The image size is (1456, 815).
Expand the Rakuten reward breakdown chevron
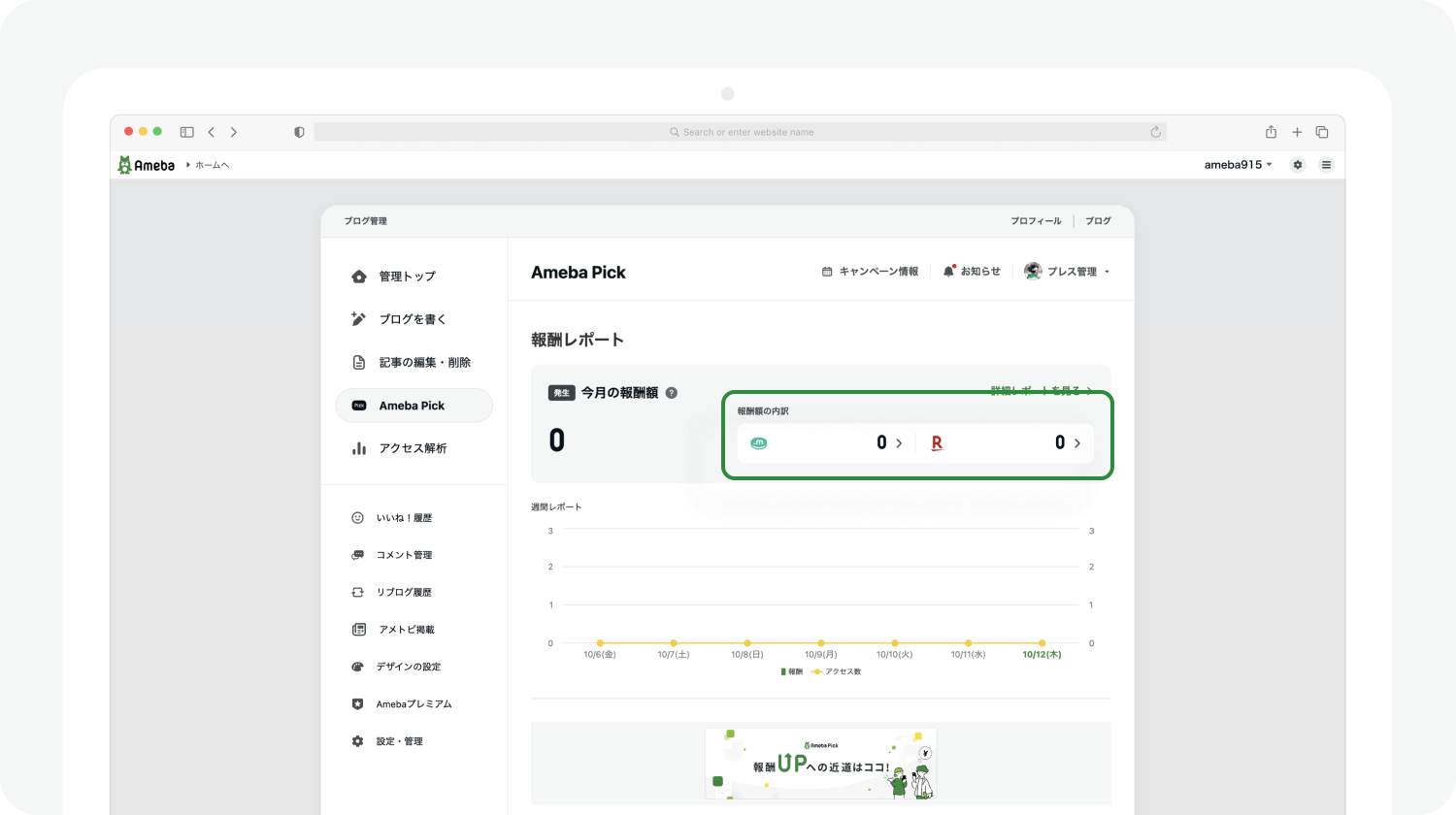pos(1077,442)
